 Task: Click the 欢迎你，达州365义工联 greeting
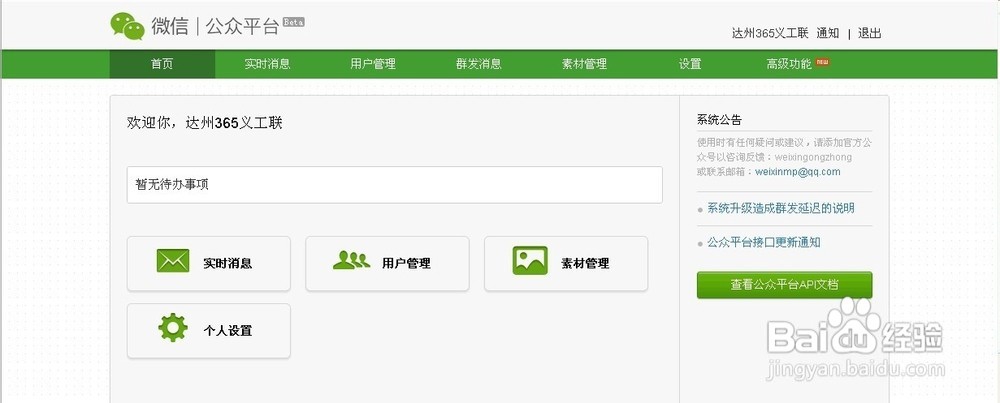click(205, 123)
